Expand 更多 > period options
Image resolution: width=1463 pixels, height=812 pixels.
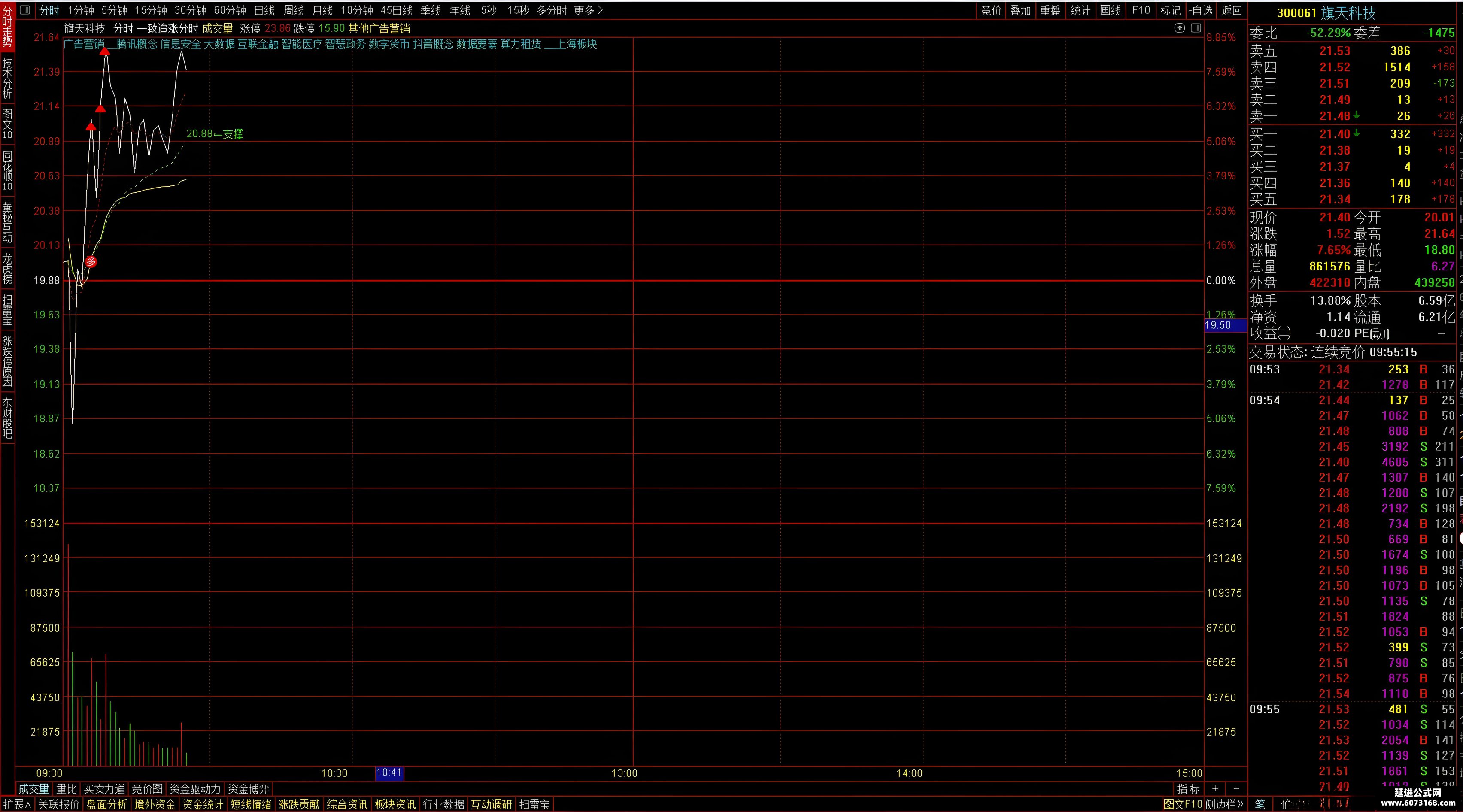(x=589, y=10)
